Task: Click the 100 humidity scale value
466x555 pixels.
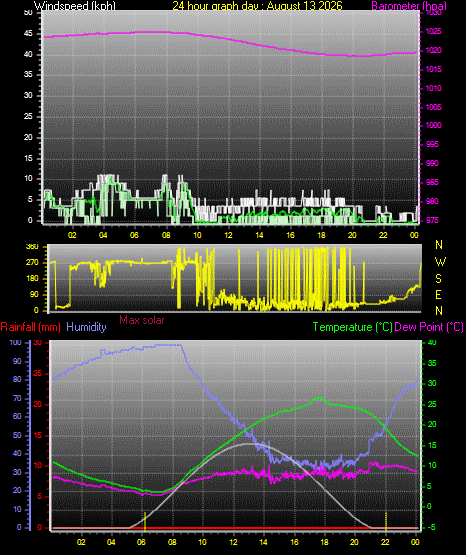Action: 15,342
